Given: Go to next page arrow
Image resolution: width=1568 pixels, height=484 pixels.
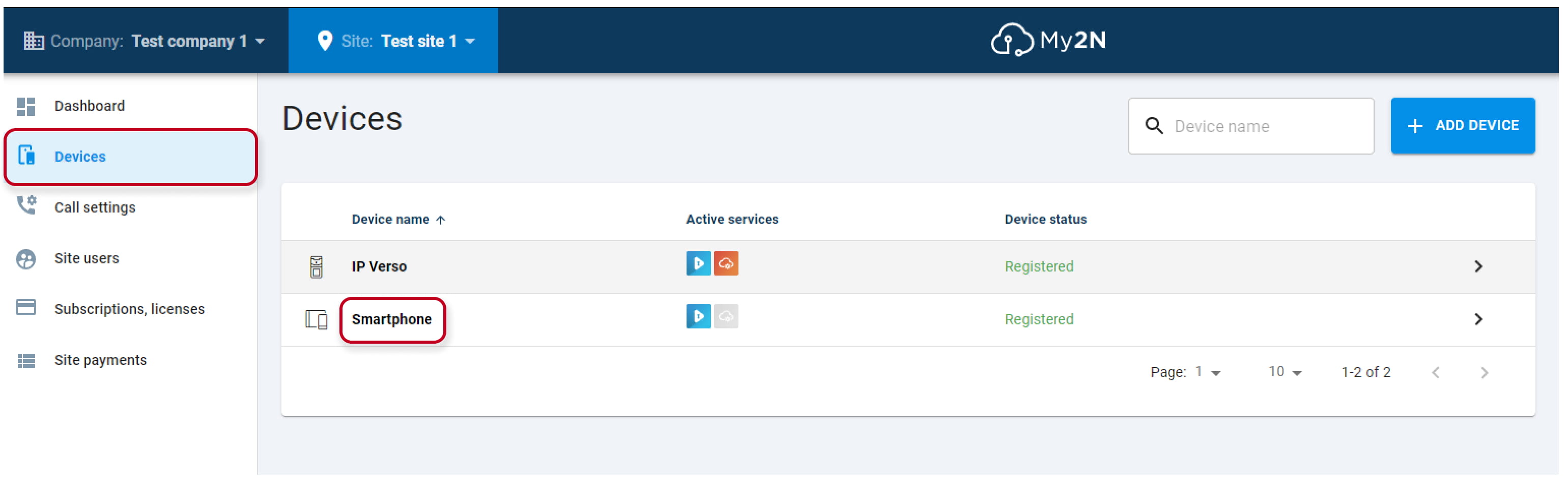Looking at the screenshot, I should [1484, 373].
